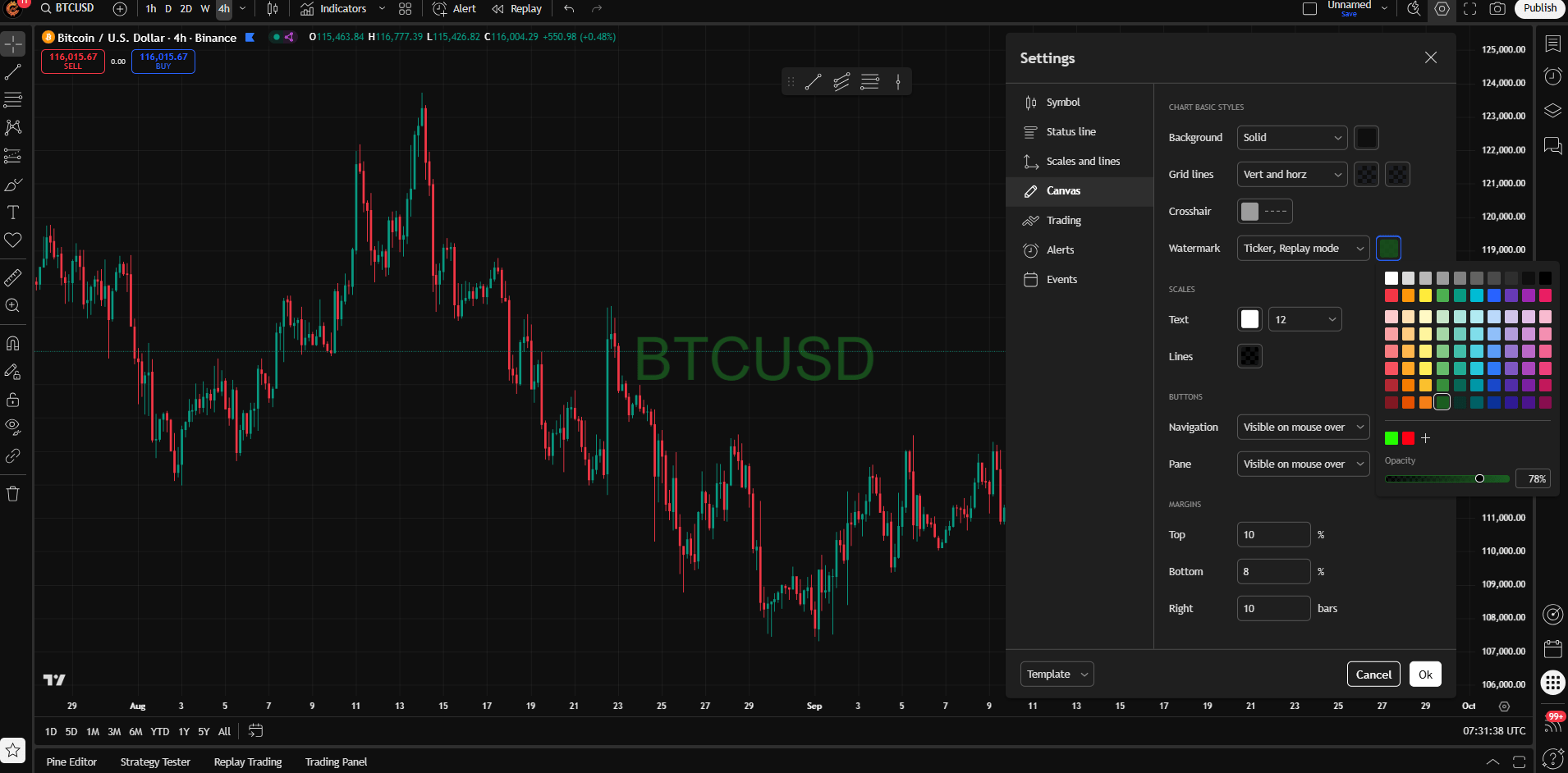Click the Bottom margin input field
This screenshot has width=1568, height=773.
click(1273, 572)
